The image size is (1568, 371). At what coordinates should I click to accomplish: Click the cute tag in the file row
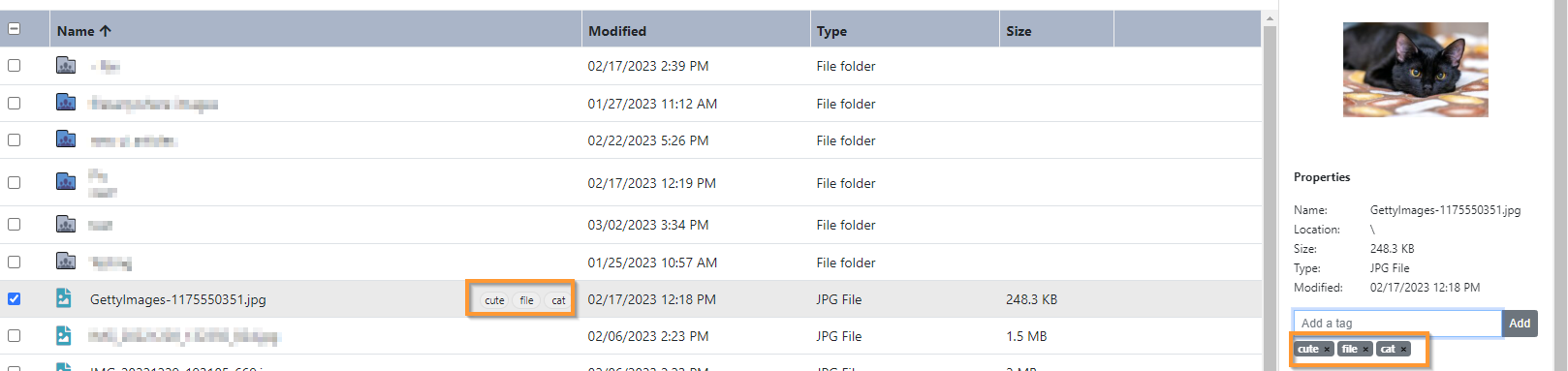[494, 300]
